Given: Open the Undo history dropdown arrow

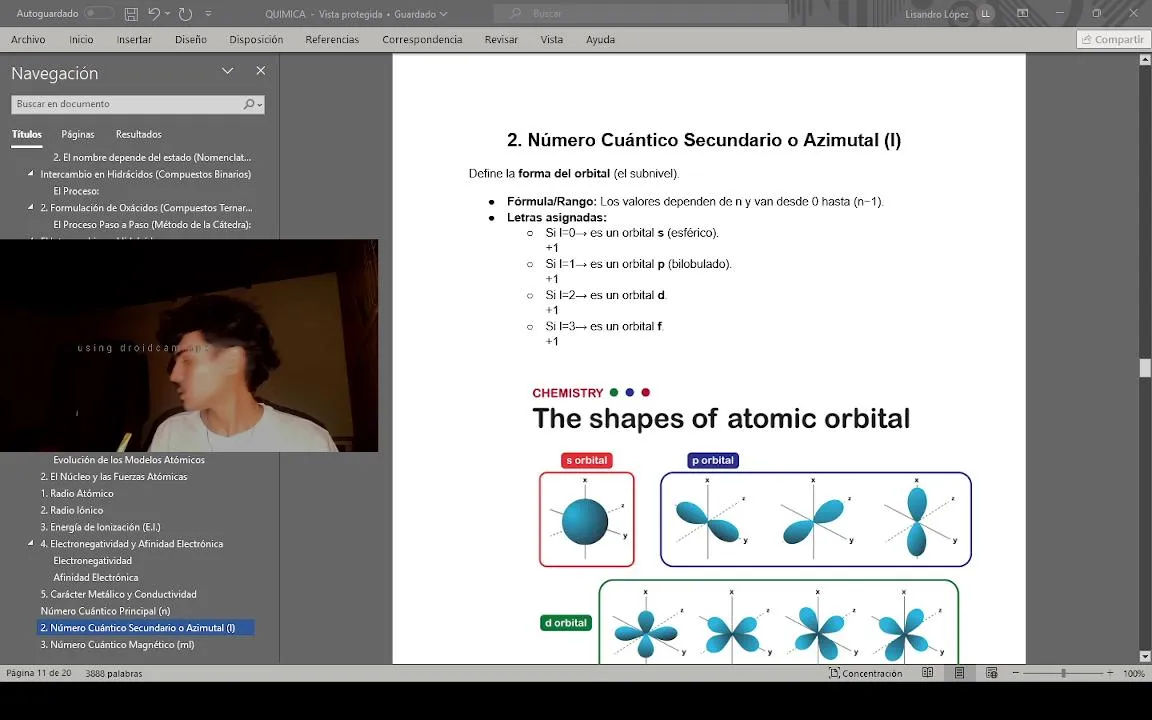Looking at the screenshot, I should point(168,14).
